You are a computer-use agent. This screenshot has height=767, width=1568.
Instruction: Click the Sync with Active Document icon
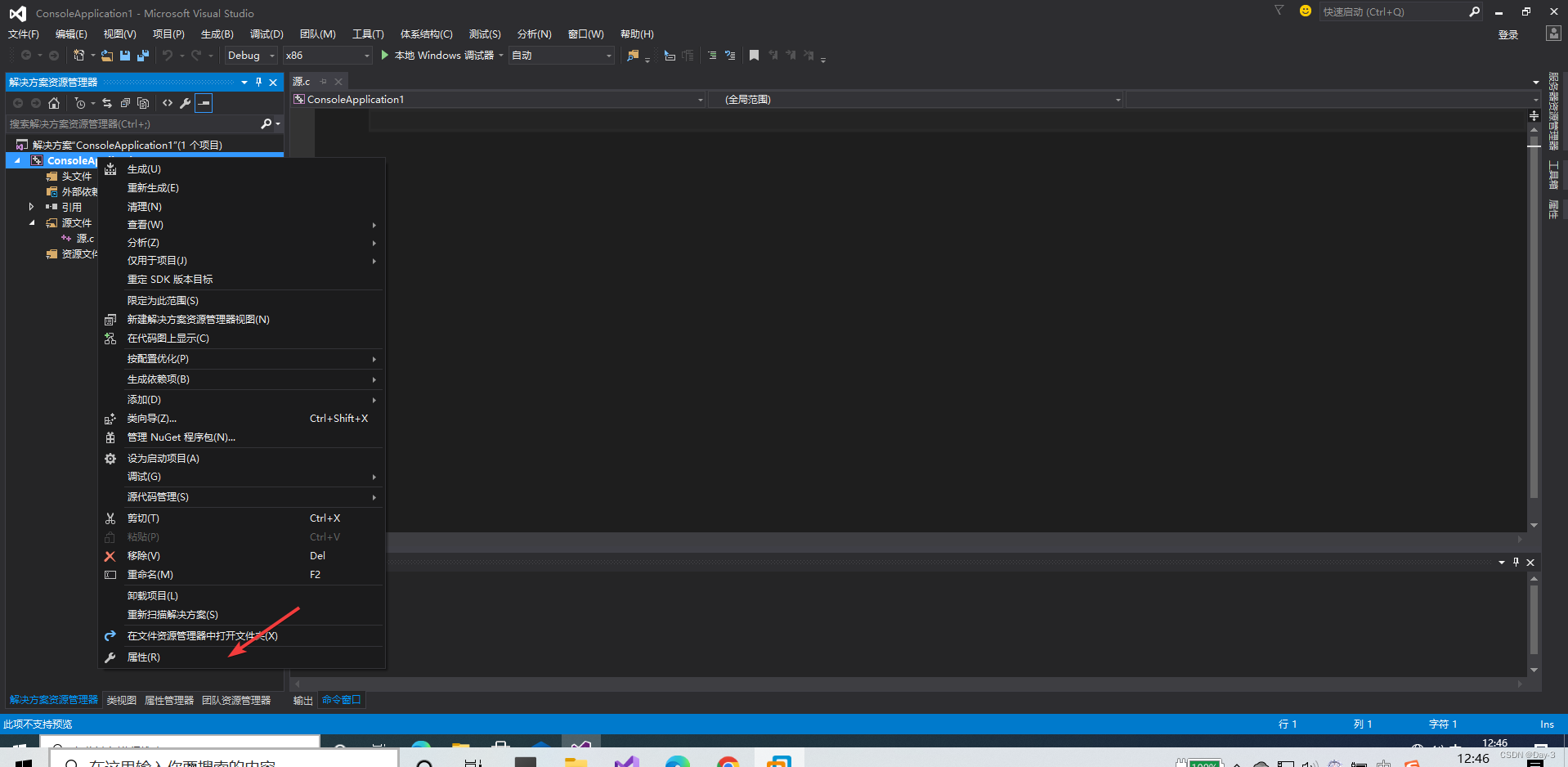107,103
